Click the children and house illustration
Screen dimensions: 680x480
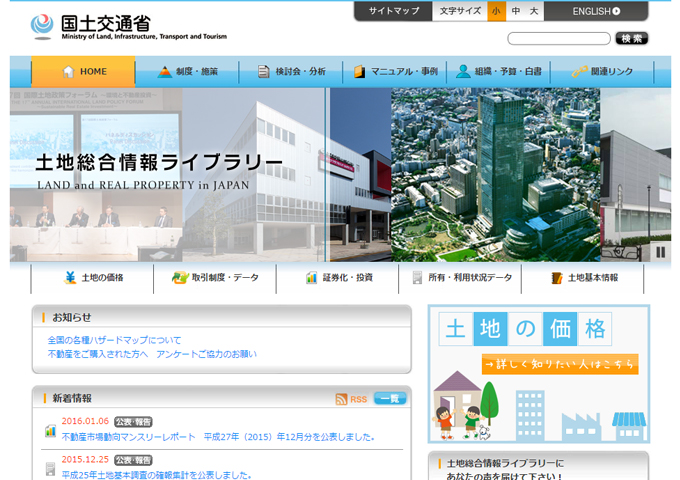[465, 406]
